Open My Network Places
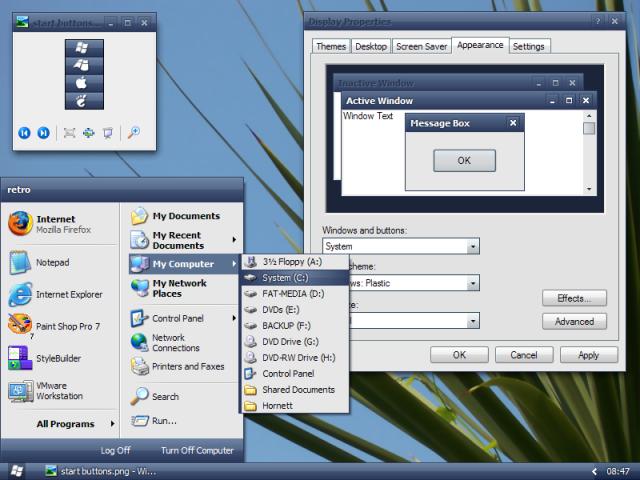640x480 pixels. (184, 288)
